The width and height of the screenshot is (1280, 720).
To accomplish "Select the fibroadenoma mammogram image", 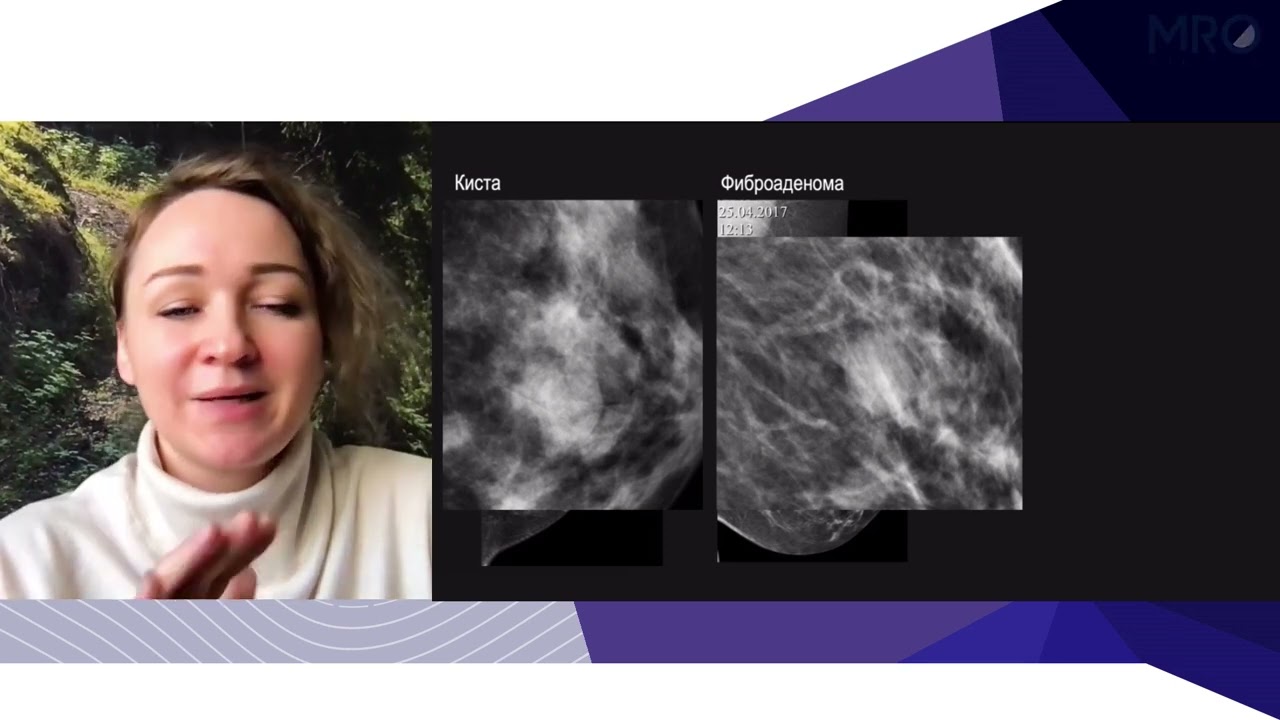I will (x=870, y=373).
